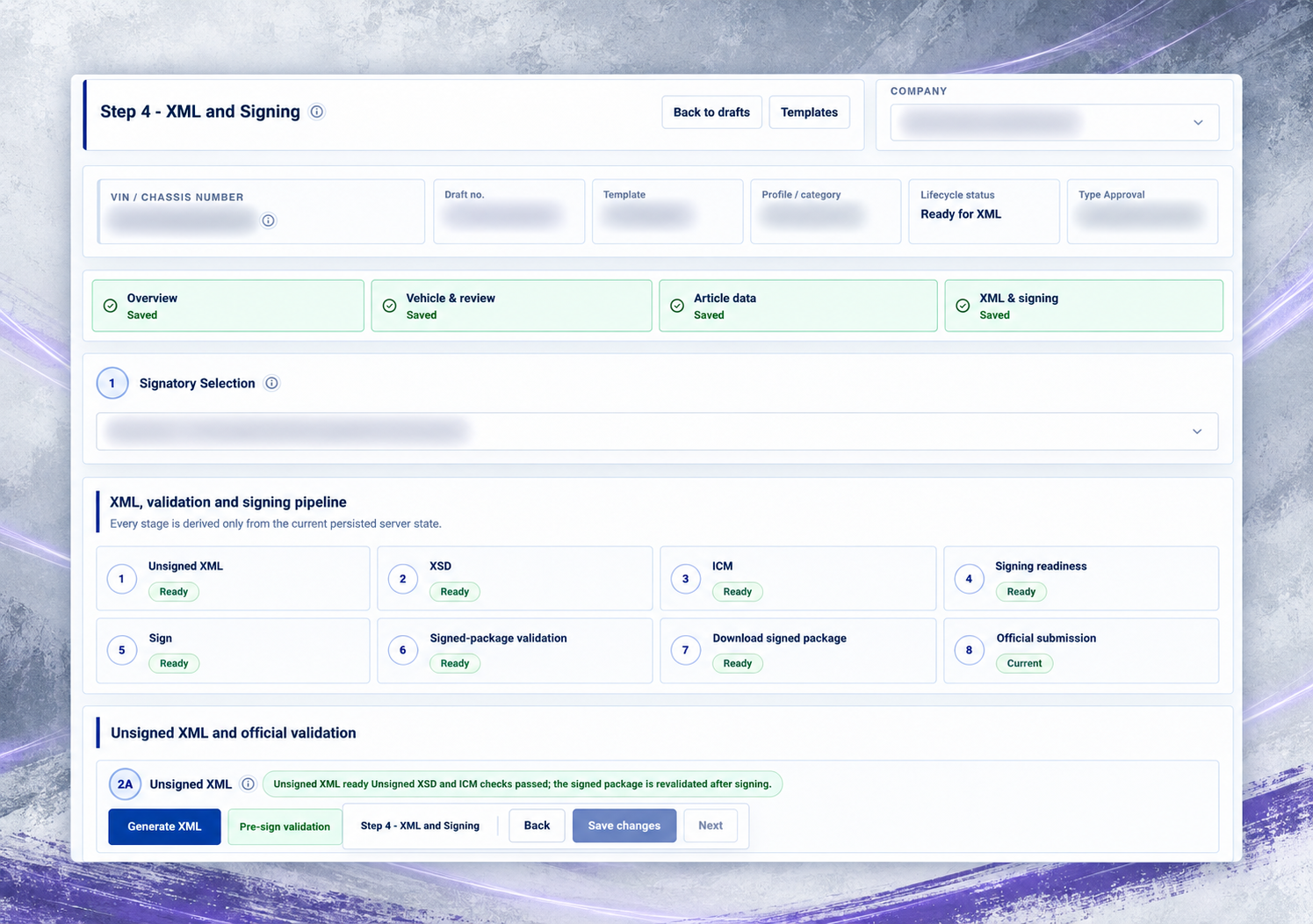Click Ready badge under Signing readiness

tap(1021, 592)
